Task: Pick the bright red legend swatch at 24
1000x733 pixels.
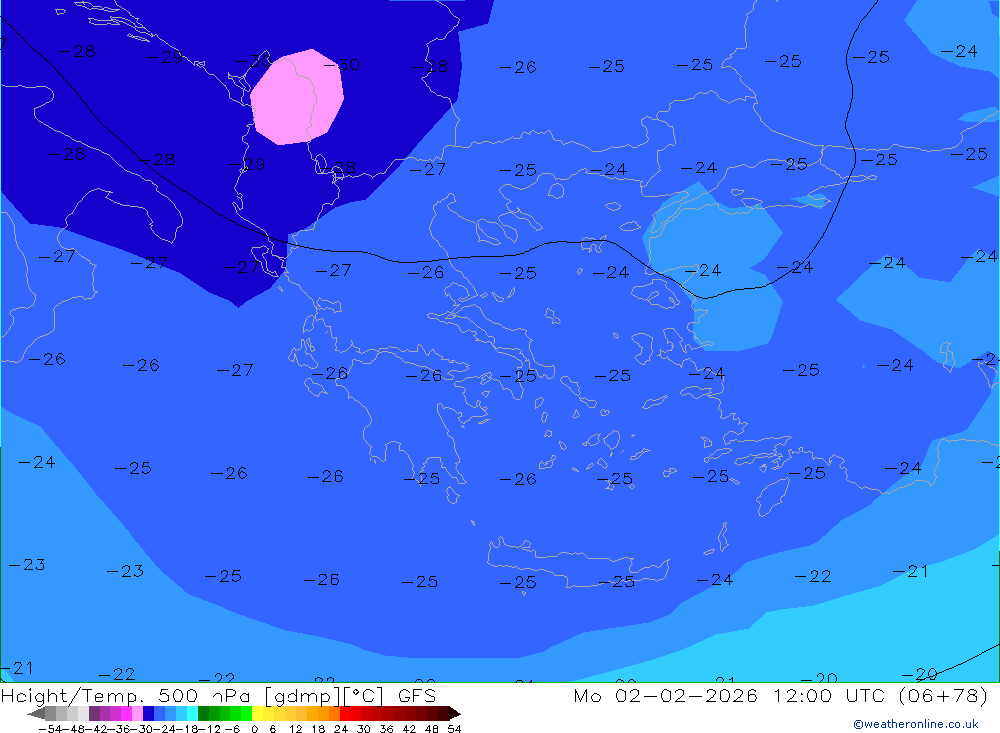Action: point(345,714)
